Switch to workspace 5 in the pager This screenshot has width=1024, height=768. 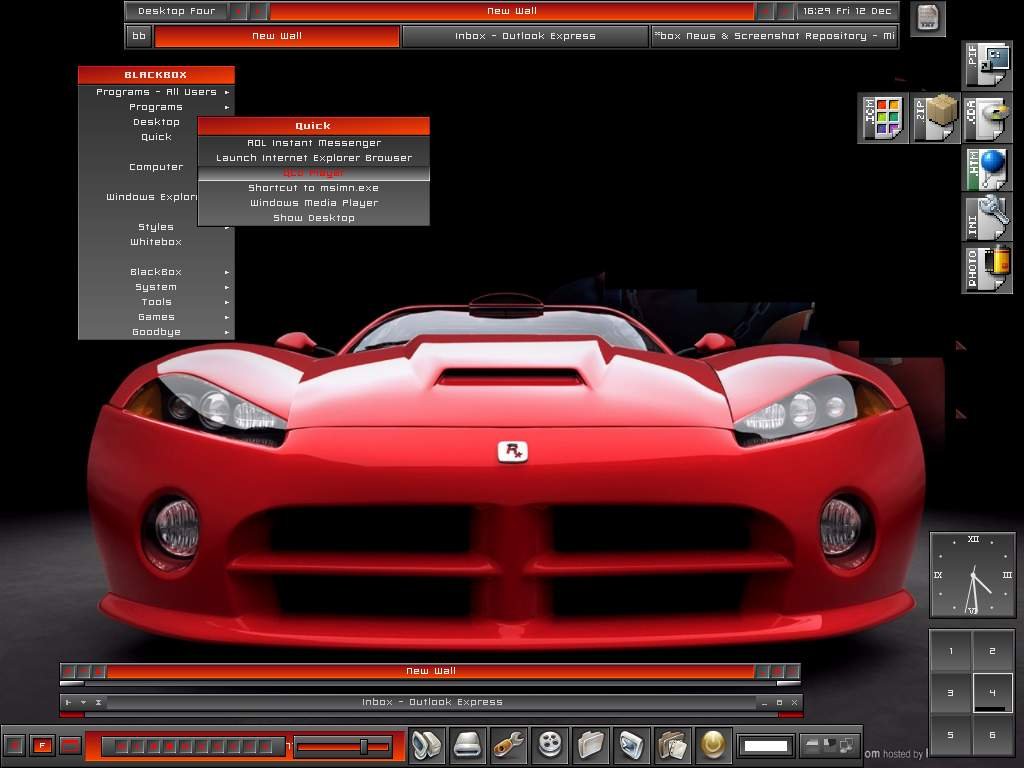(951, 735)
